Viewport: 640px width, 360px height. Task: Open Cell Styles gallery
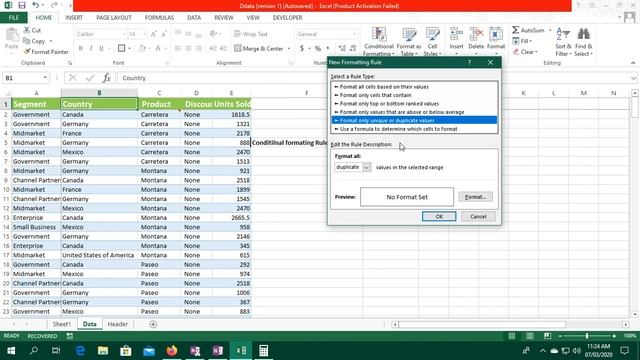coord(432,42)
